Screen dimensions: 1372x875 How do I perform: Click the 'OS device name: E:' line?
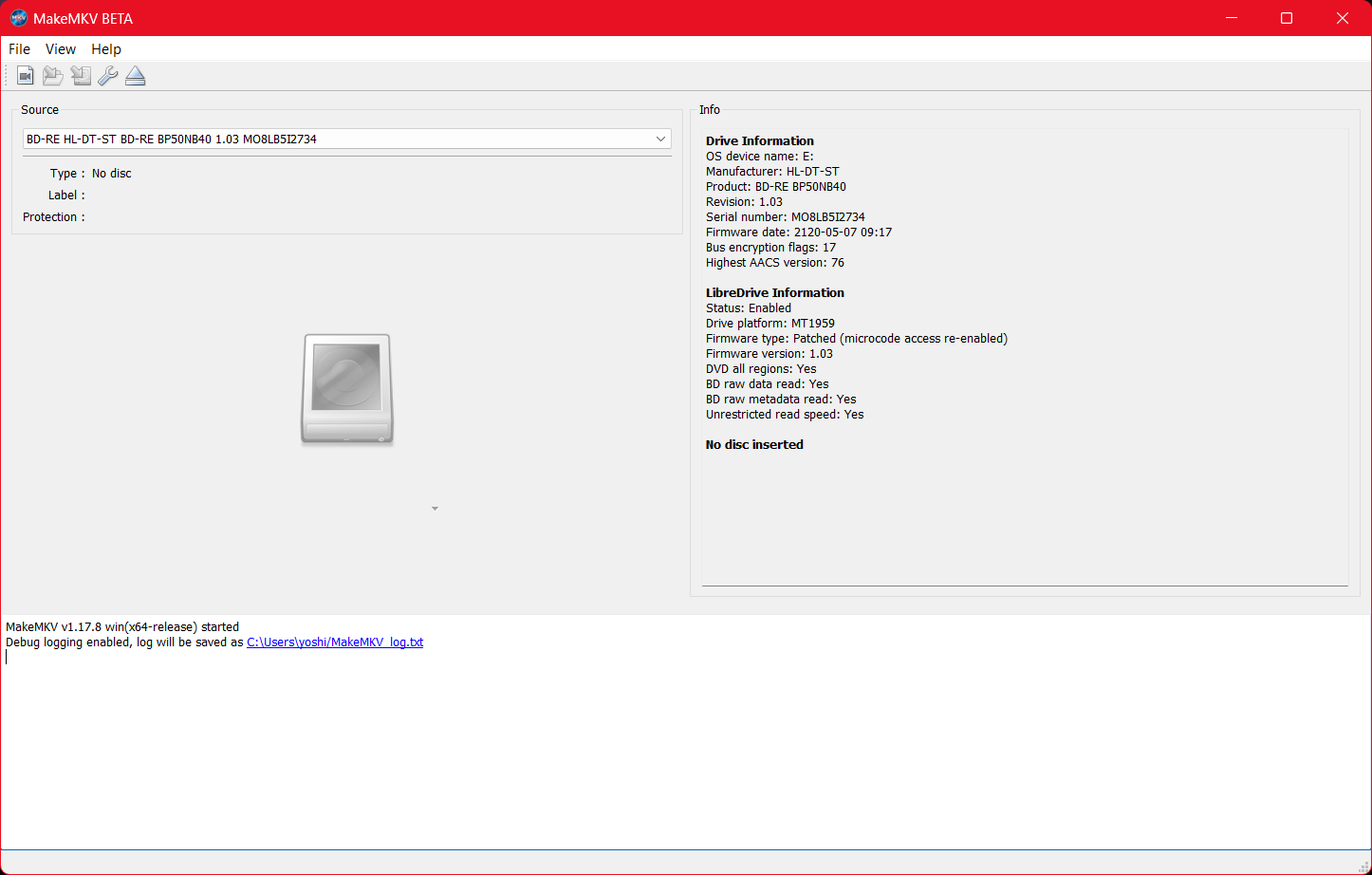760,157
